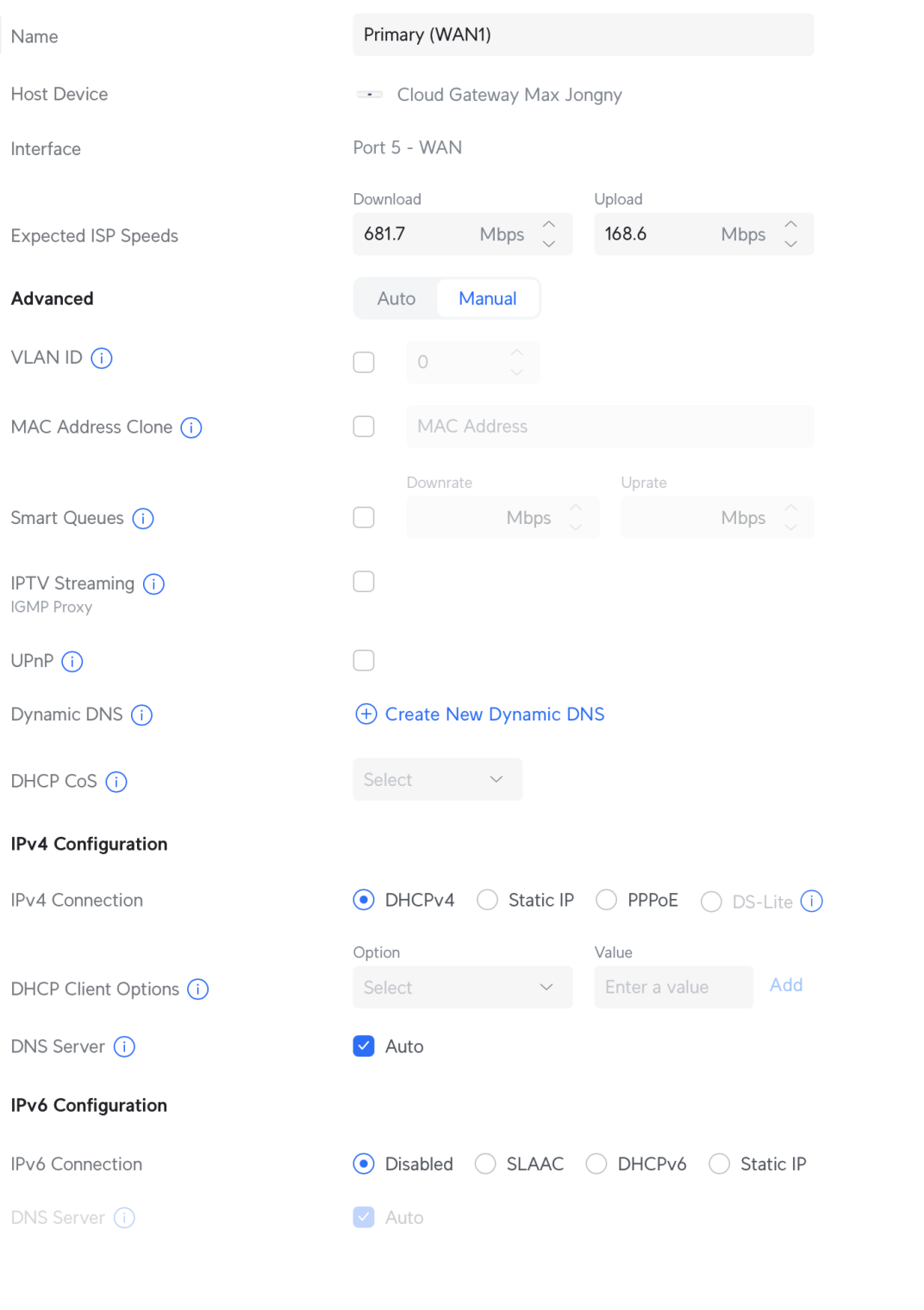This screenshot has width=924, height=1310.
Task: Select the Manual advanced tab
Action: pos(487,299)
